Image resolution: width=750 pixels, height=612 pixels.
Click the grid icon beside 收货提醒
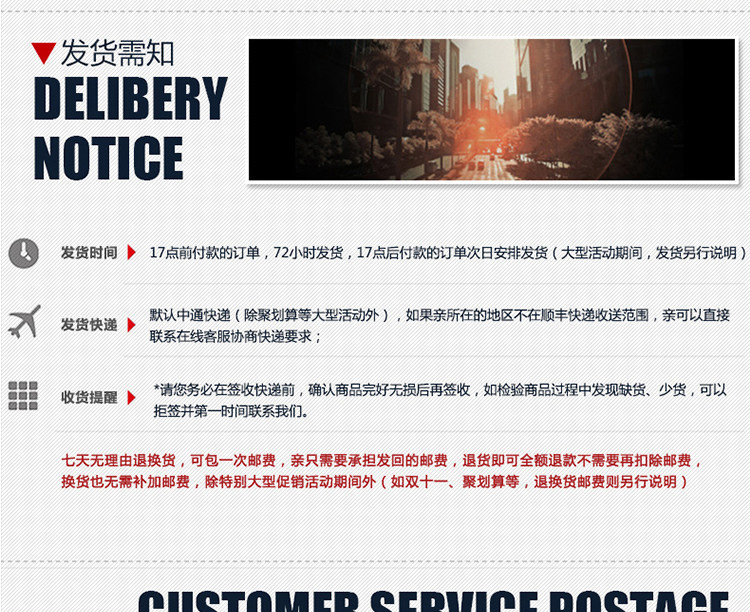pos(23,396)
